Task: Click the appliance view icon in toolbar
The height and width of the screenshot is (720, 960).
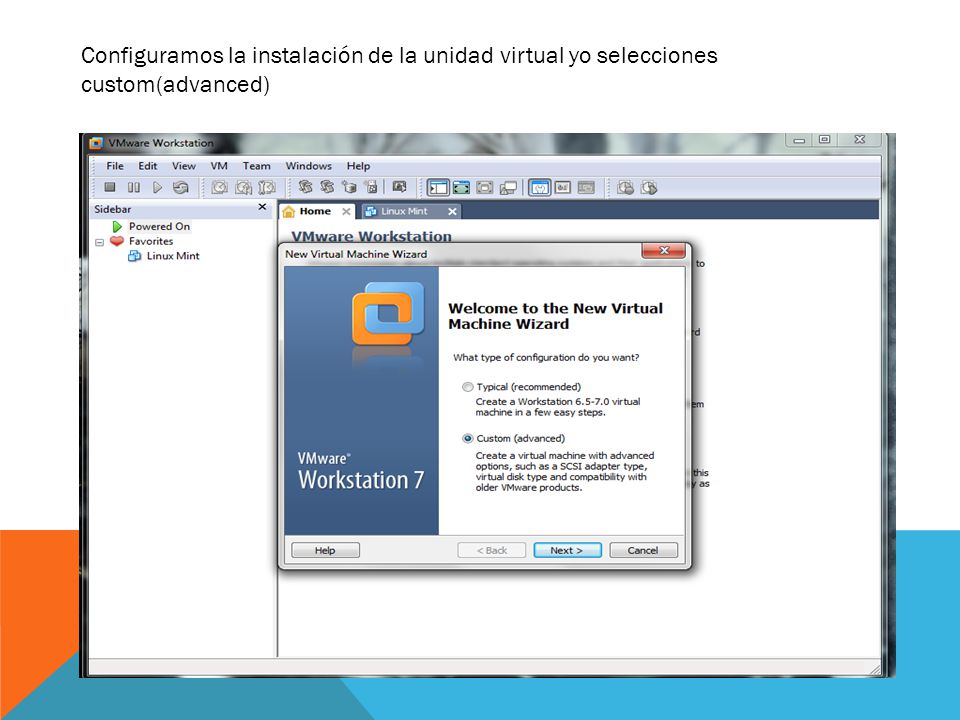Action: 586,187
